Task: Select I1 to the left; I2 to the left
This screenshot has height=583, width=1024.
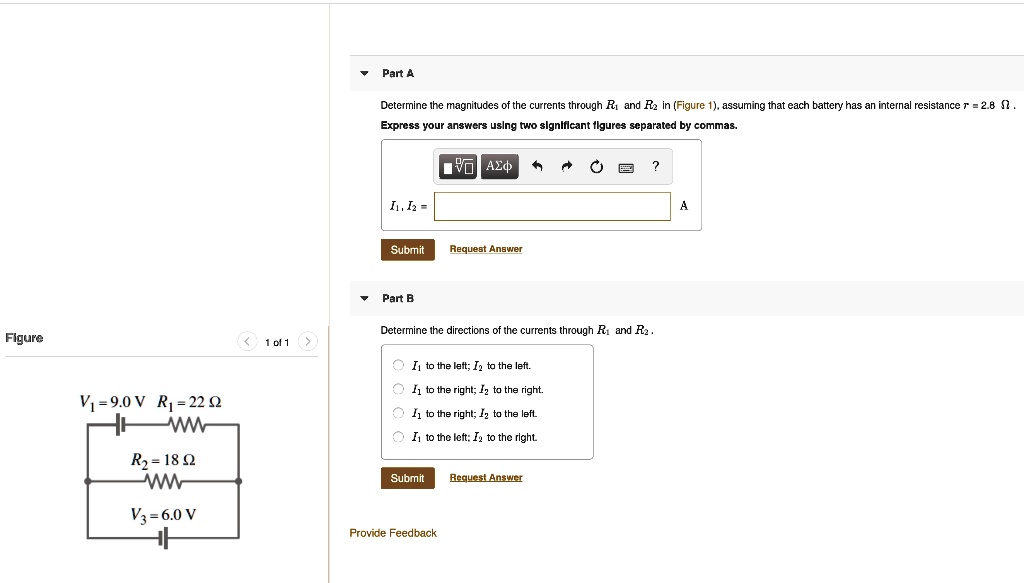Action: coord(398,365)
